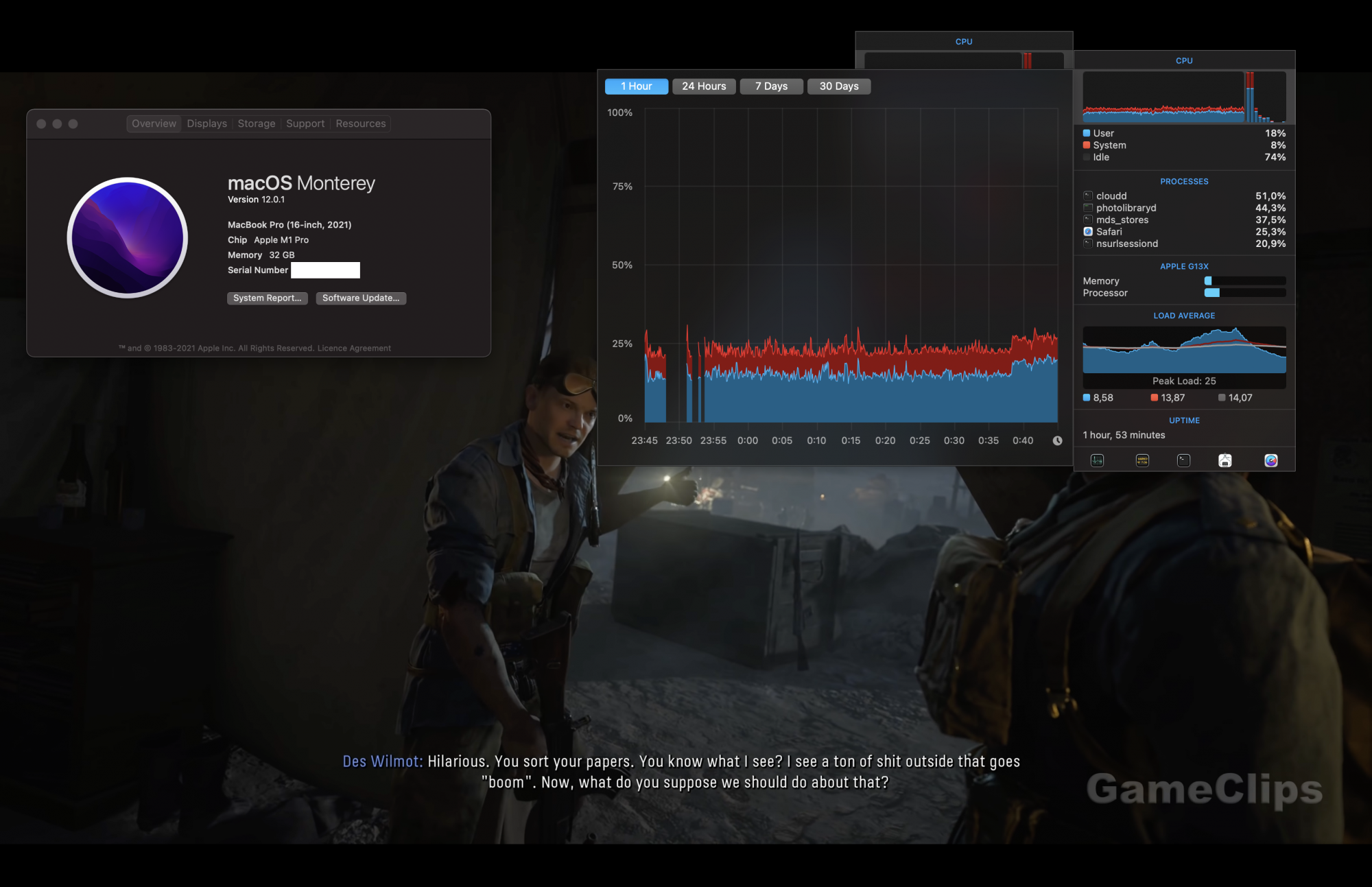The width and height of the screenshot is (1372, 887).
Task: Launch Terminal from the iStat panel
Action: tap(1183, 460)
